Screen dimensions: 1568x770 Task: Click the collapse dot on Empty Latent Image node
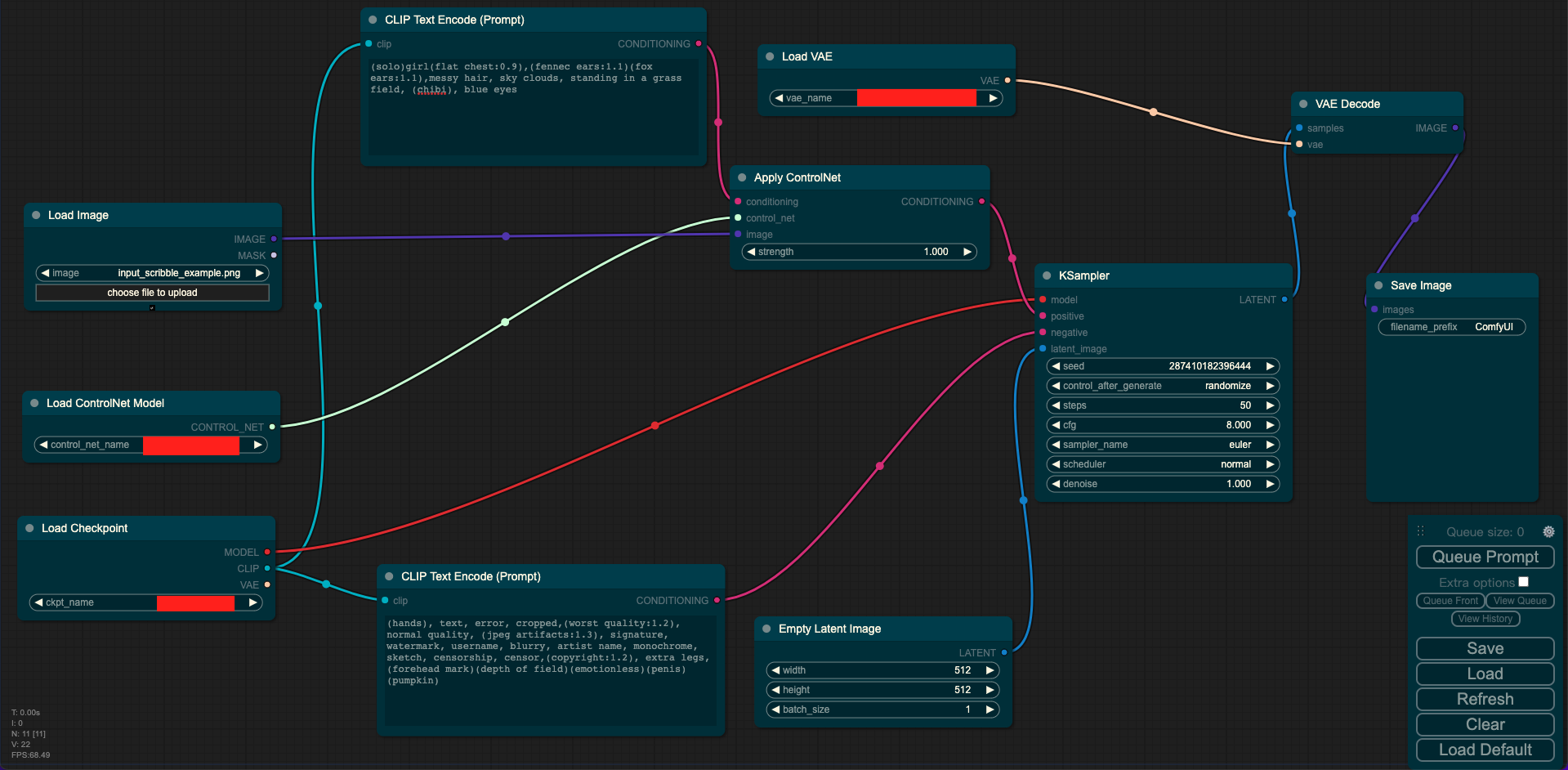[x=766, y=629]
